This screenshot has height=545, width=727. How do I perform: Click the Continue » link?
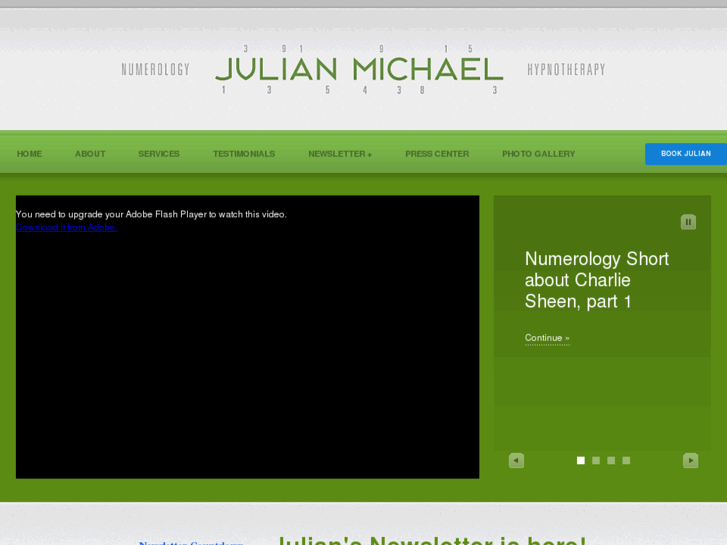547,338
